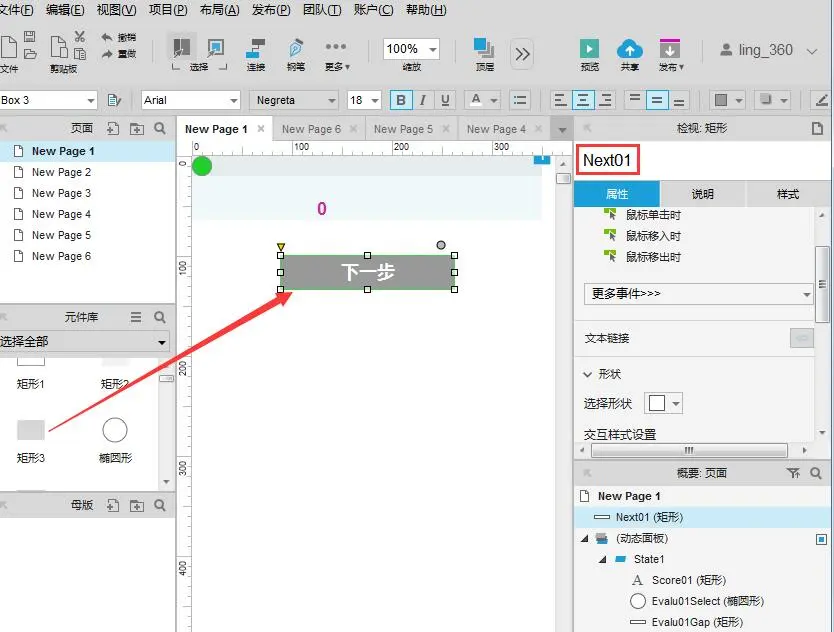Screen dimensions: 834x632
Task: Align text left
Action: 560,100
